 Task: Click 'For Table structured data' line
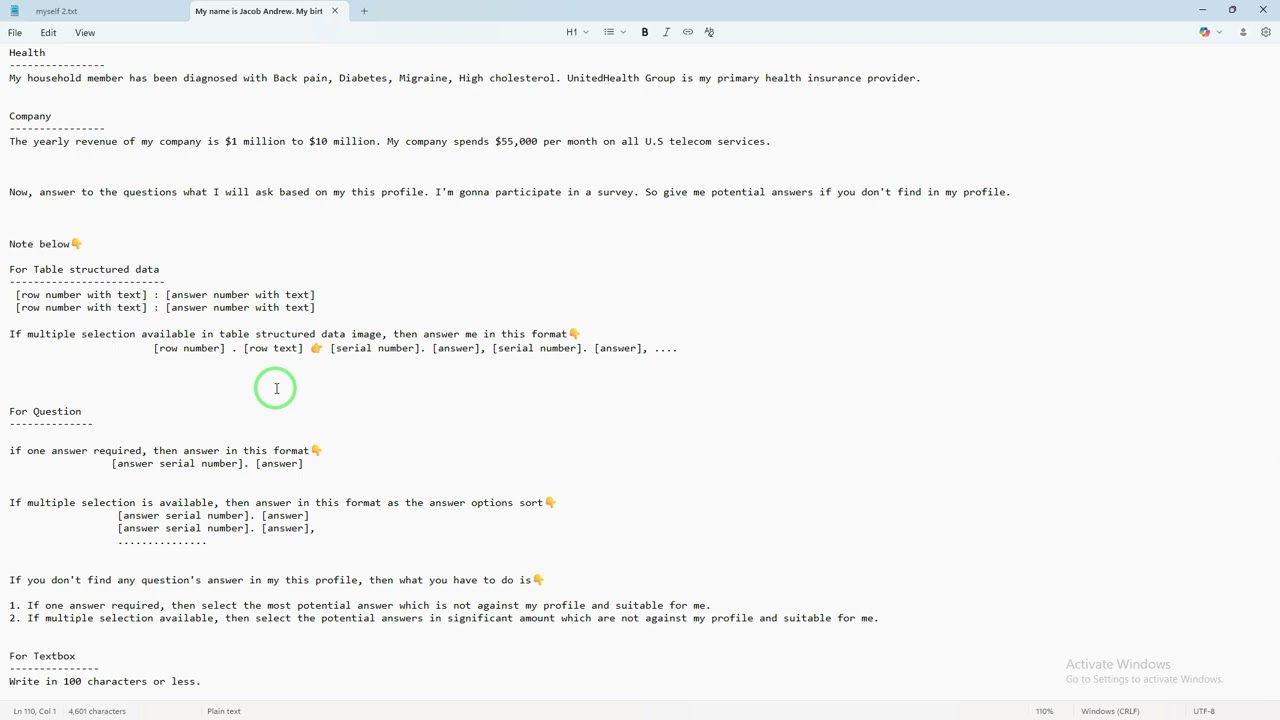(84, 269)
